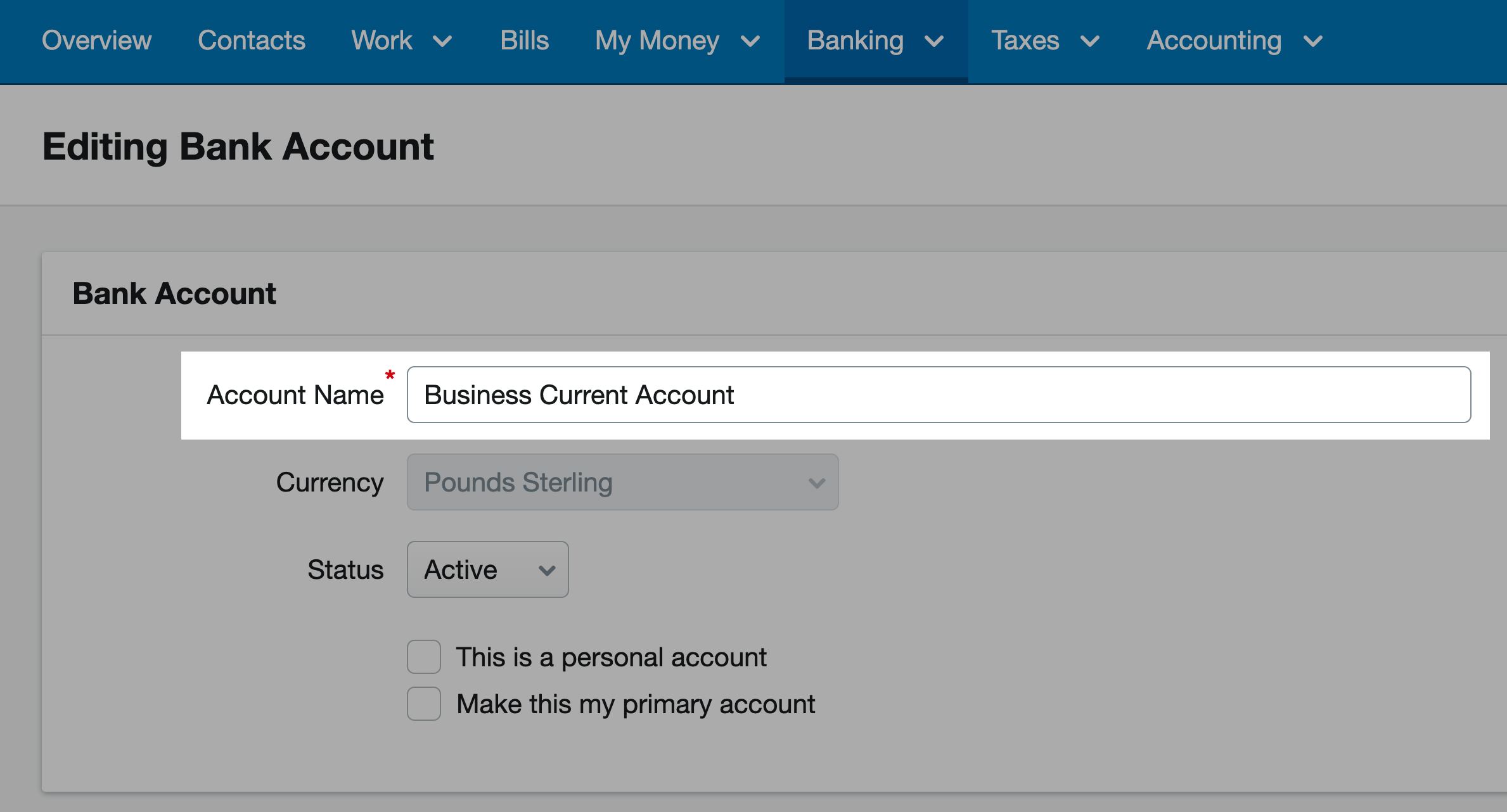Open the Bills section
The image size is (1507, 812).
[525, 41]
